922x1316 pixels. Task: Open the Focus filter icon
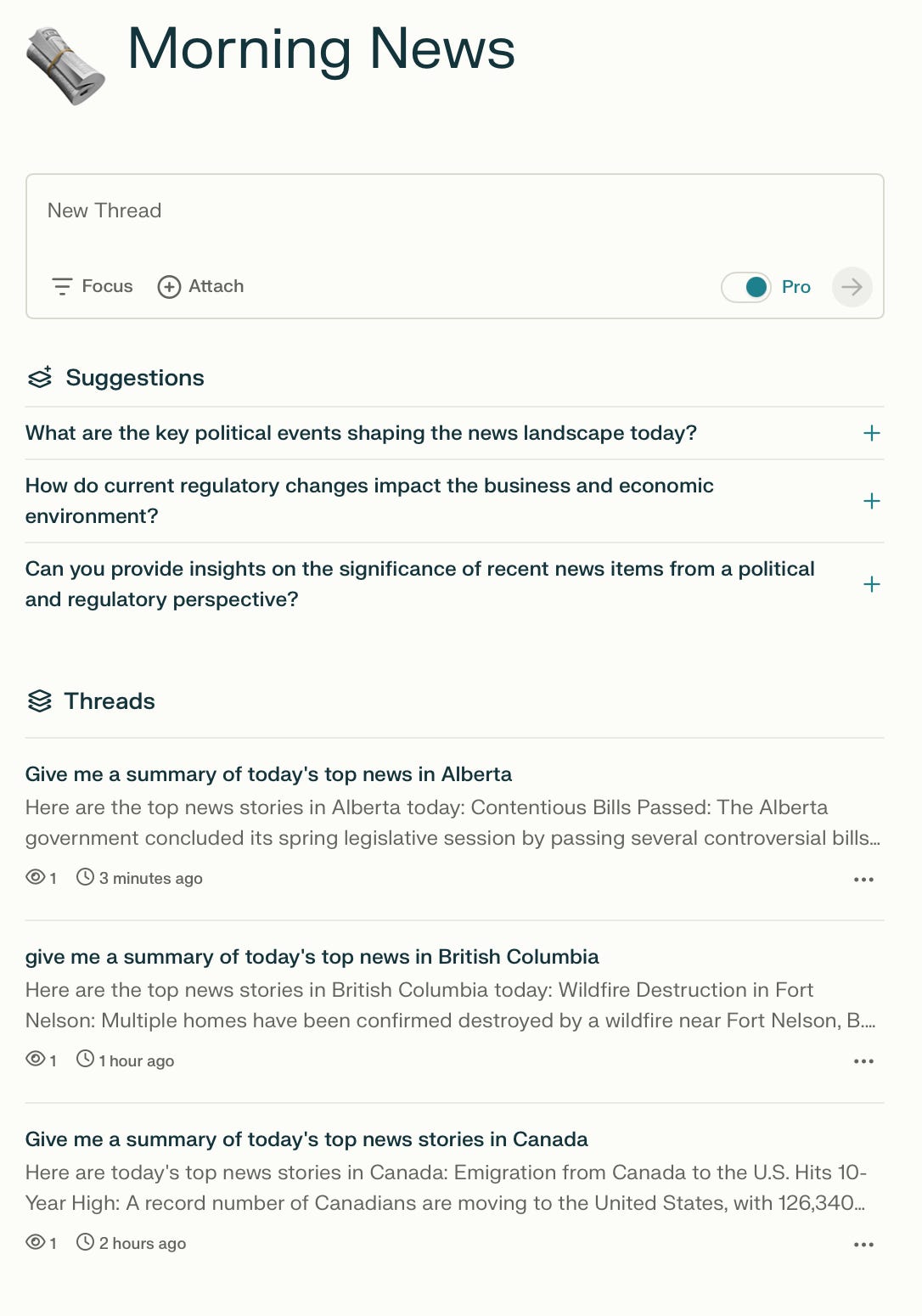(x=62, y=286)
